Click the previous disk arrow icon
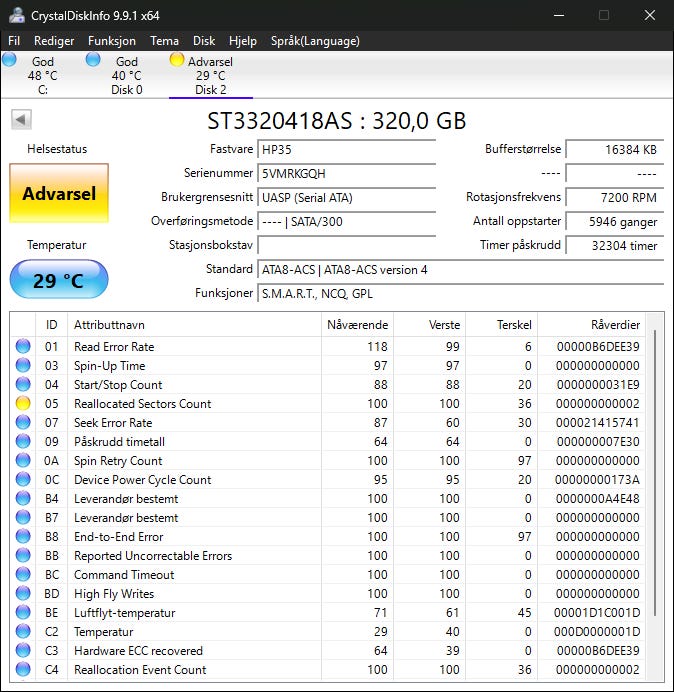 pyautogui.click(x=21, y=119)
